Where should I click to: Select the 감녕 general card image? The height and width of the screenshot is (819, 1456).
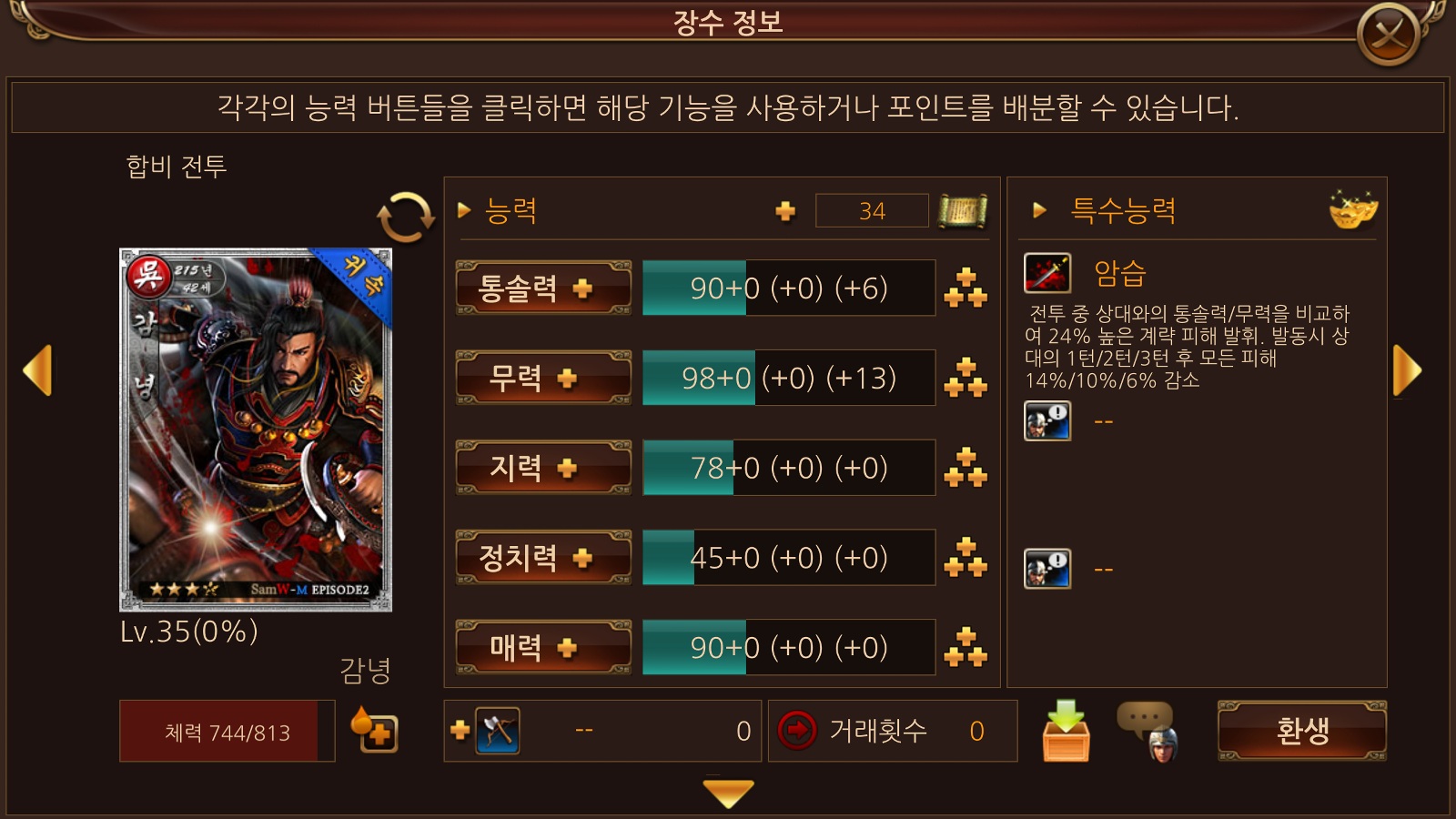coord(256,429)
